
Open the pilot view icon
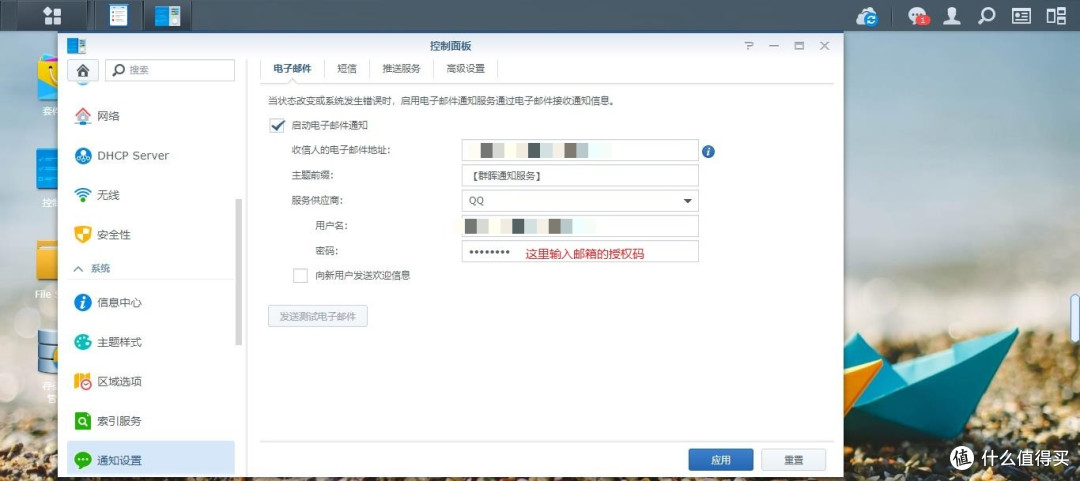point(1056,16)
